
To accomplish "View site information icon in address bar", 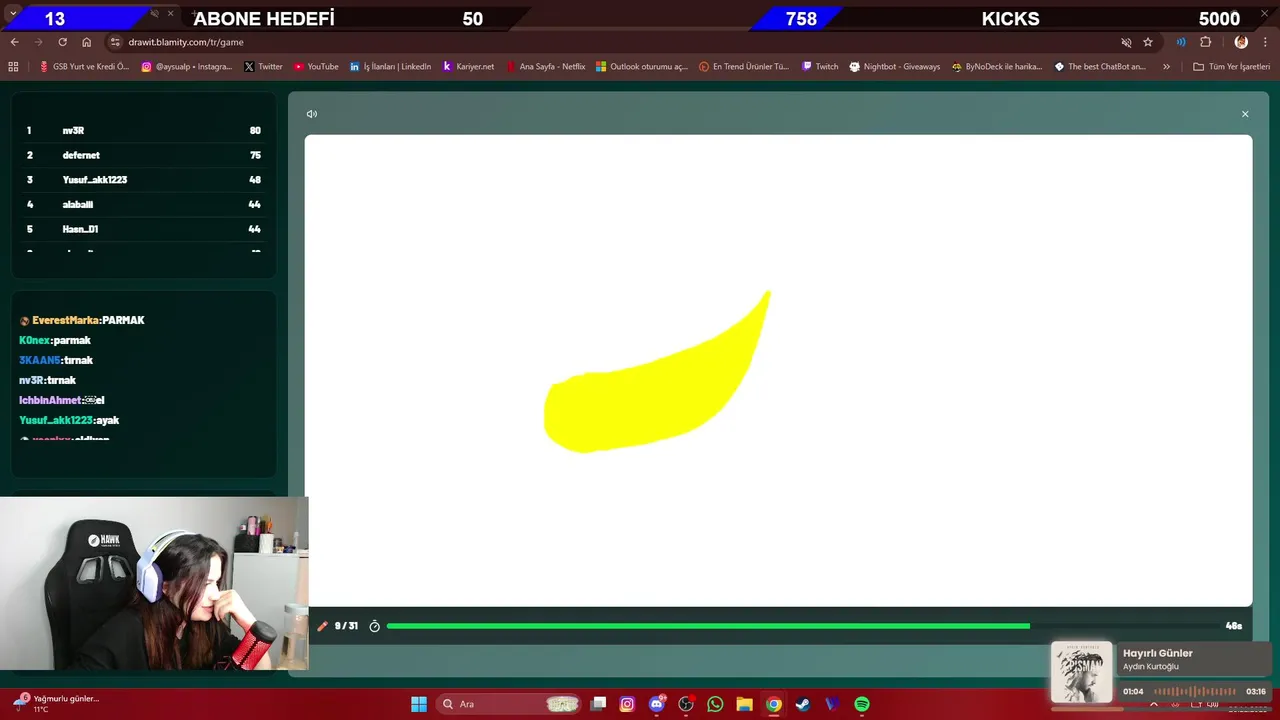I will click(x=115, y=42).
